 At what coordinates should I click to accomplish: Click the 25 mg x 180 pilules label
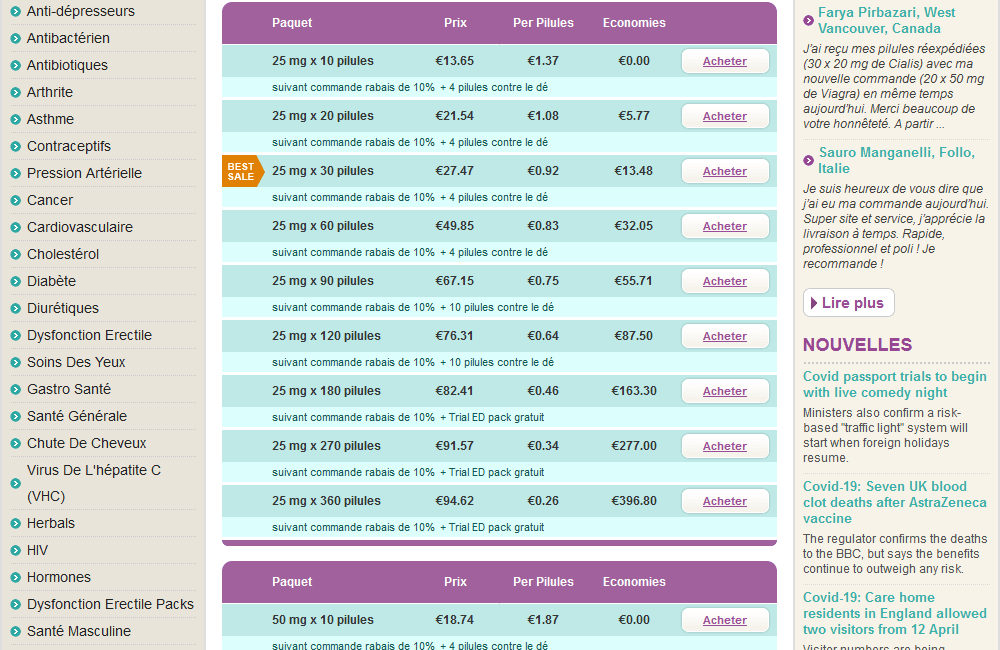[327, 391]
